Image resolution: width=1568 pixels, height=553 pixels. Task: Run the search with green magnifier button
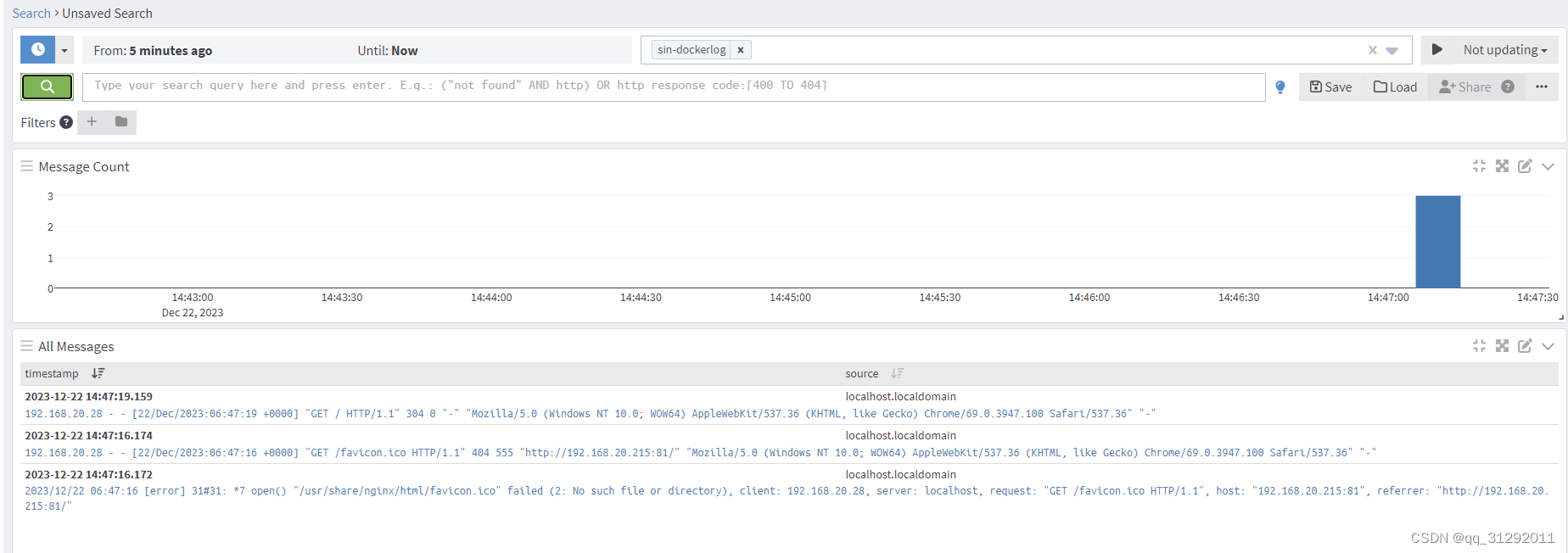[47, 87]
